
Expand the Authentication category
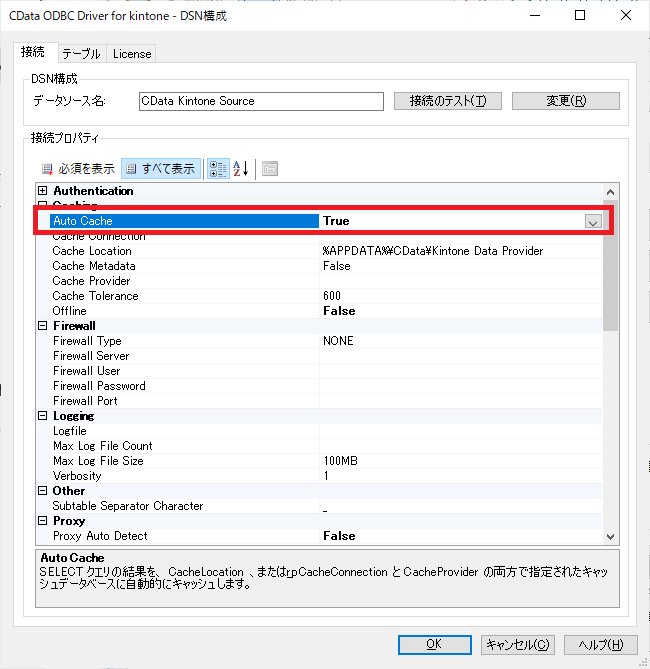click(x=43, y=191)
